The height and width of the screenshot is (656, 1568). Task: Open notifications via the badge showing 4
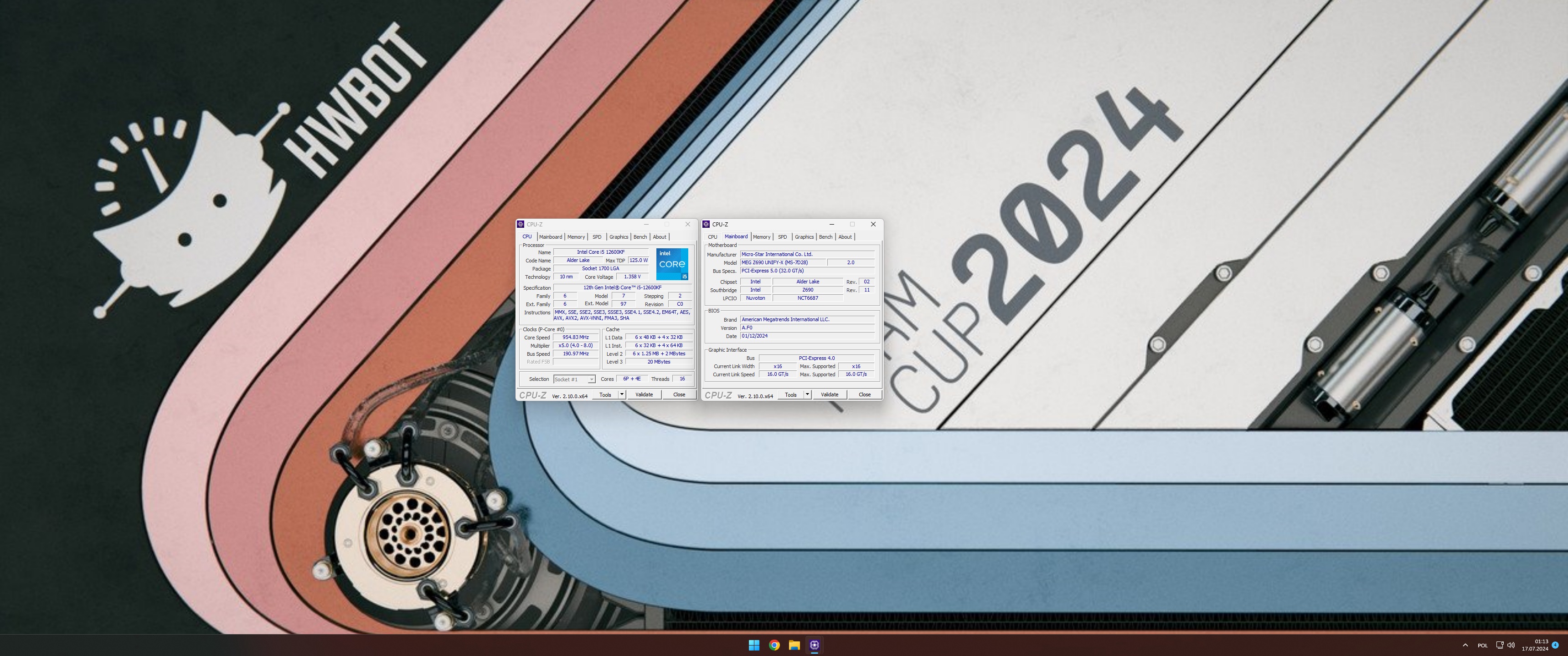click(x=1555, y=645)
